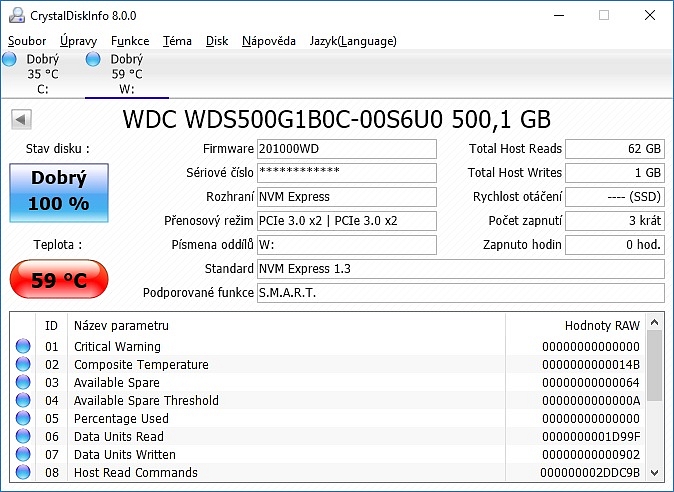
Task: Click the masked serial number field
Action: pos(346,173)
